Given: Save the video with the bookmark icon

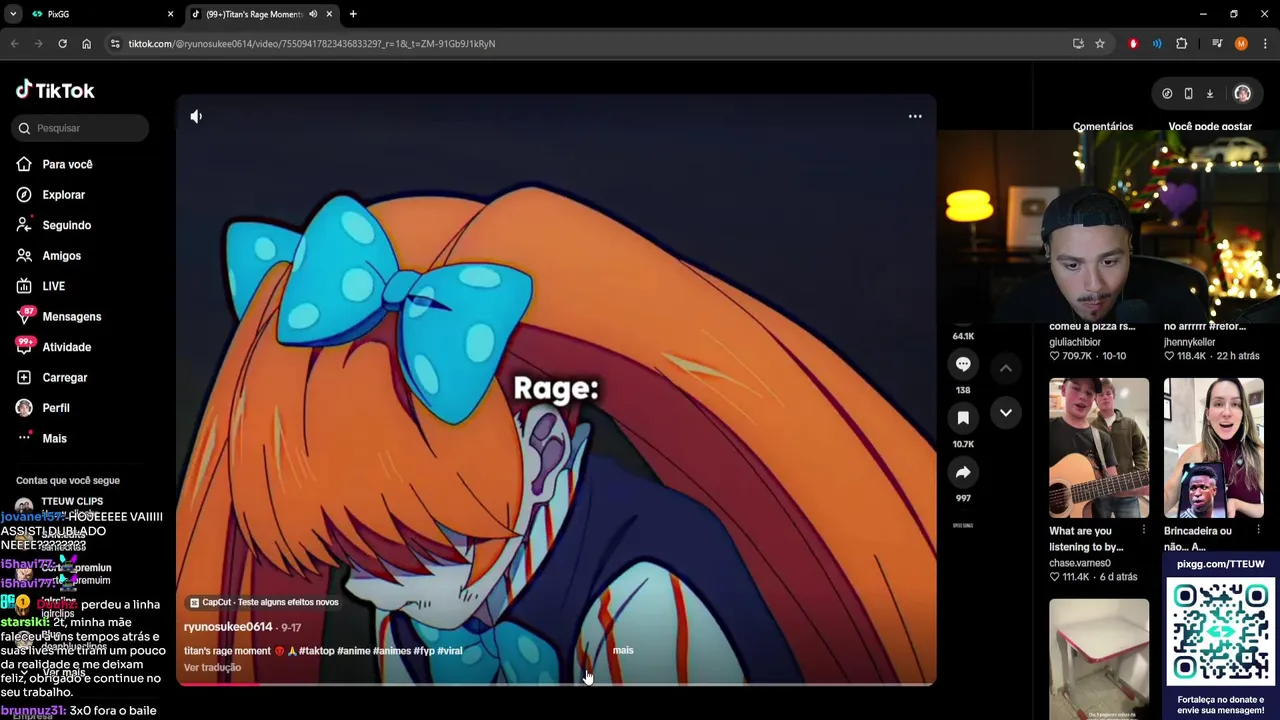Looking at the screenshot, I should click(963, 418).
